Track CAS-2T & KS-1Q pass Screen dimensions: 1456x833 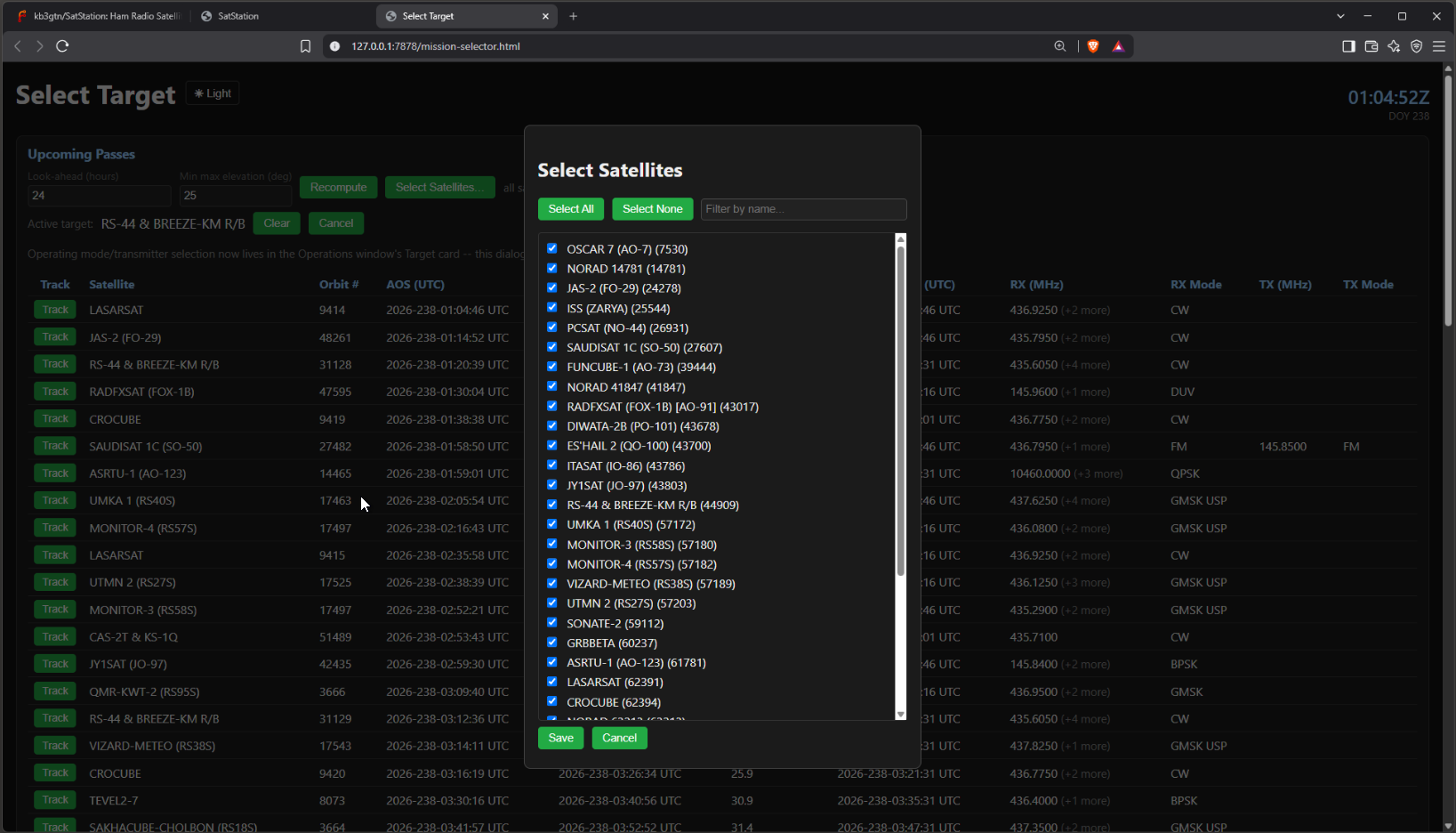55,636
